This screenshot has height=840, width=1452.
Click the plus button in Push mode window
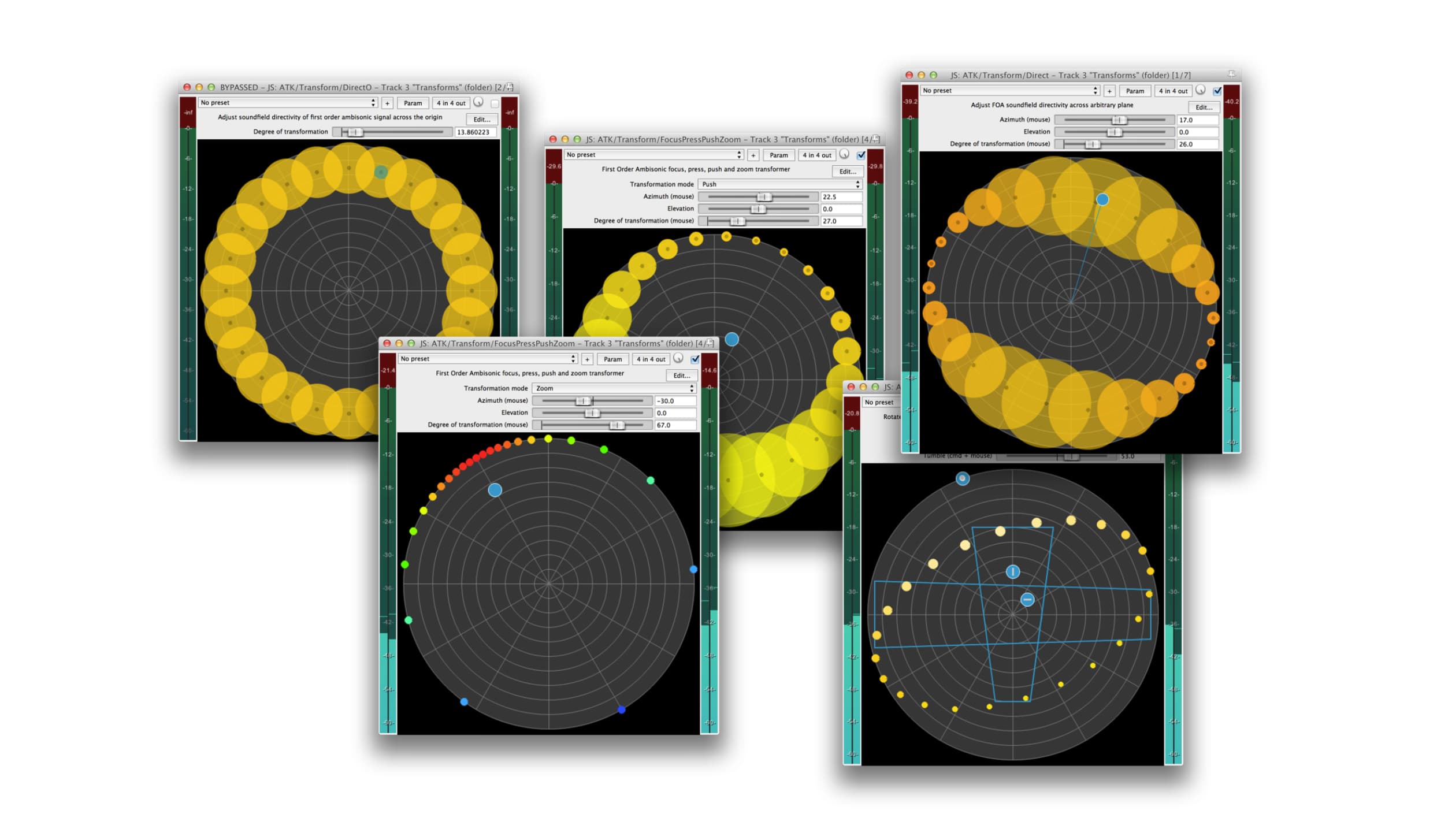[x=753, y=155]
